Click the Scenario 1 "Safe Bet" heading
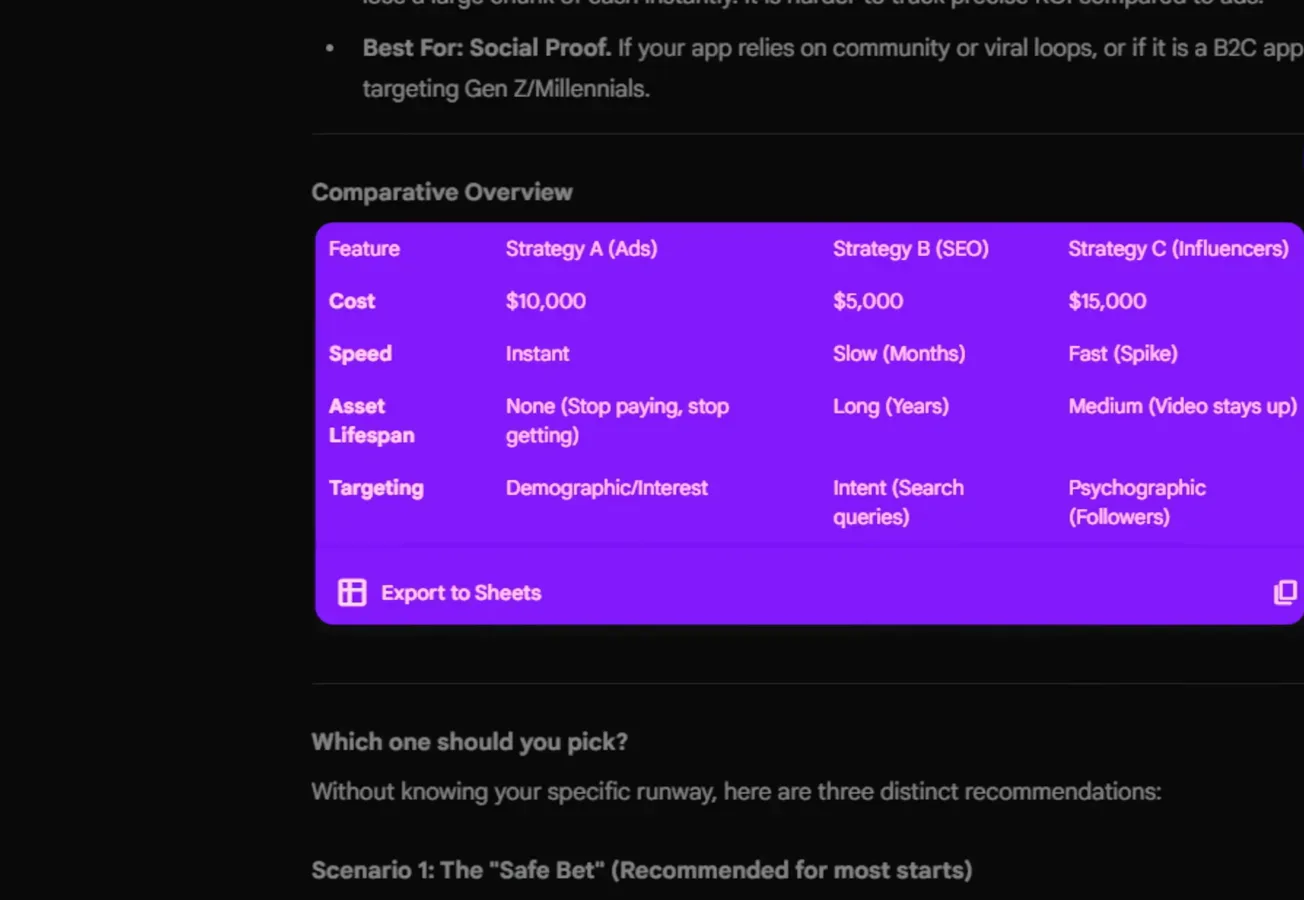Image resolution: width=1304 pixels, height=900 pixels. point(642,870)
